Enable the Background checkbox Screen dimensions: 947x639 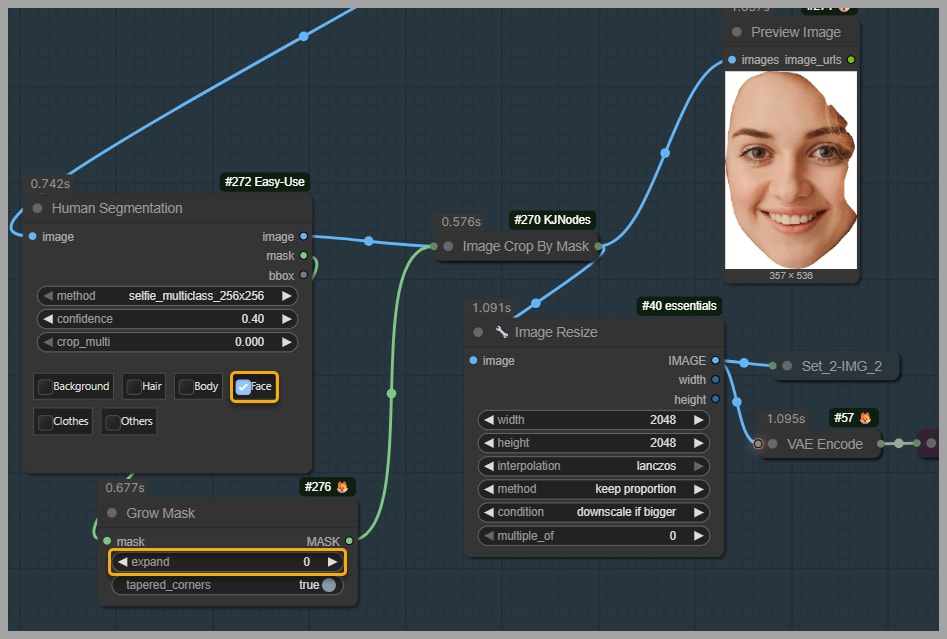[45, 387]
